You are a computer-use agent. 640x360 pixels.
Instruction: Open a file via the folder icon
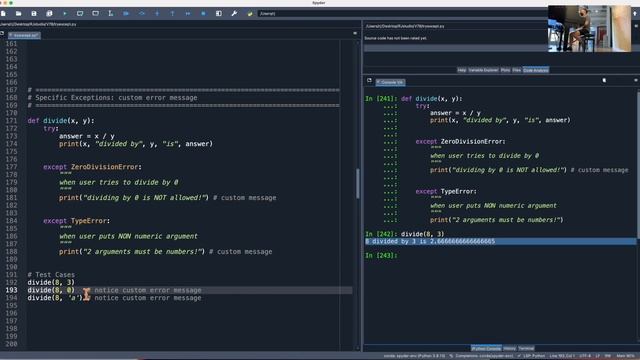click(18, 13)
